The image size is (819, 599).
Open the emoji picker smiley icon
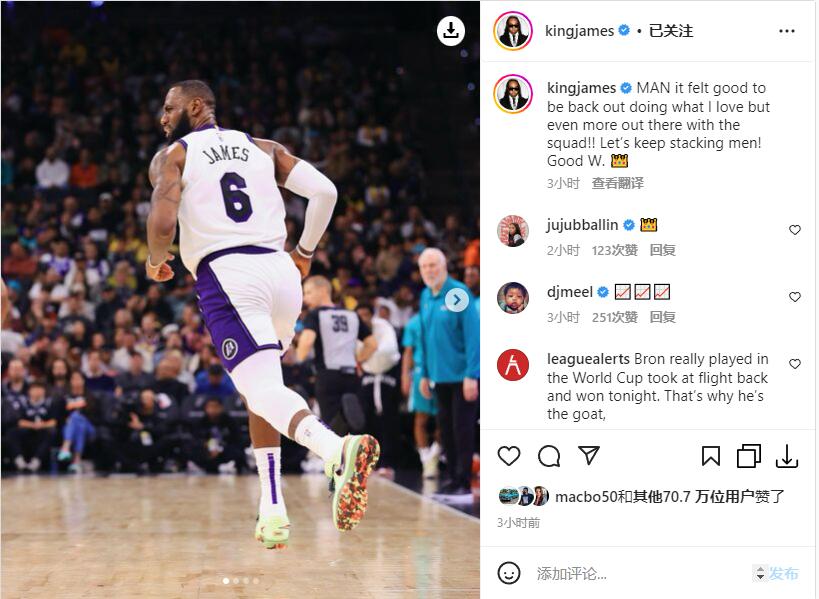click(508, 573)
